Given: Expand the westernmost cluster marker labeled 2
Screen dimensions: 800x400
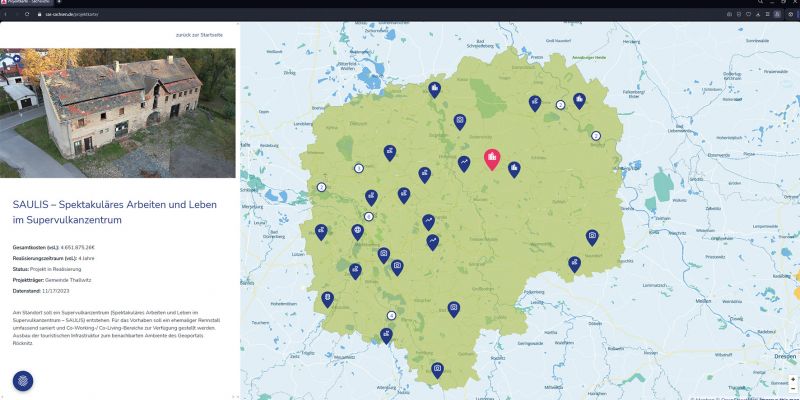Looking at the screenshot, I should (x=321, y=187).
